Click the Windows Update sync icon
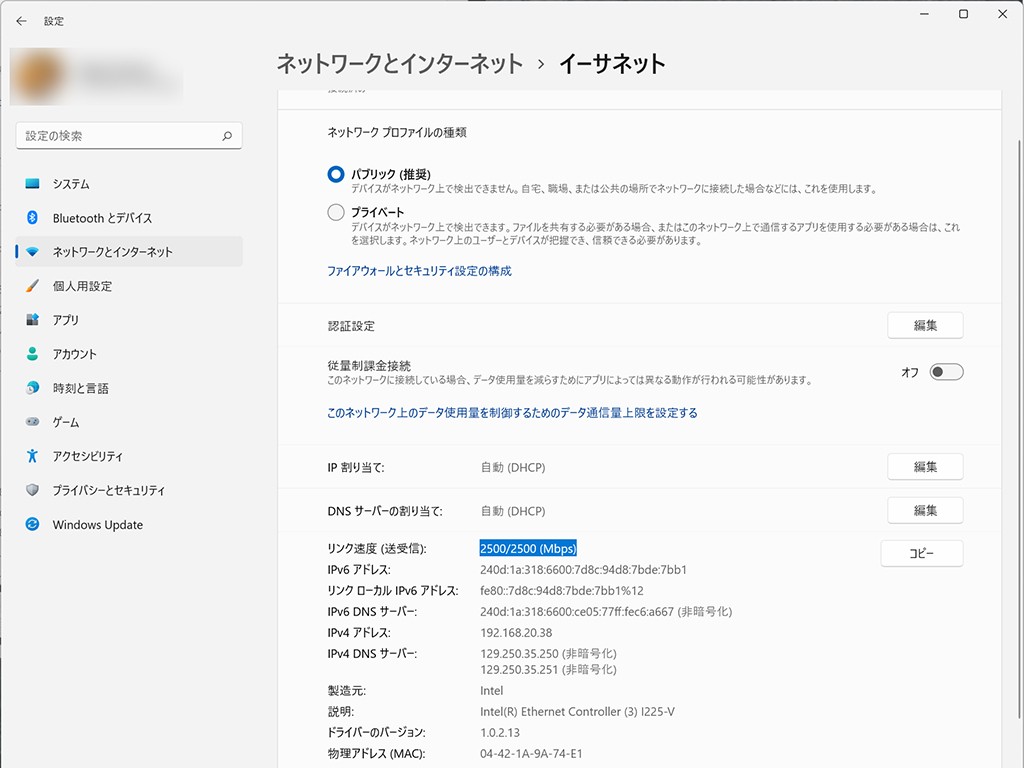This screenshot has height=768, width=1024. 32,525
